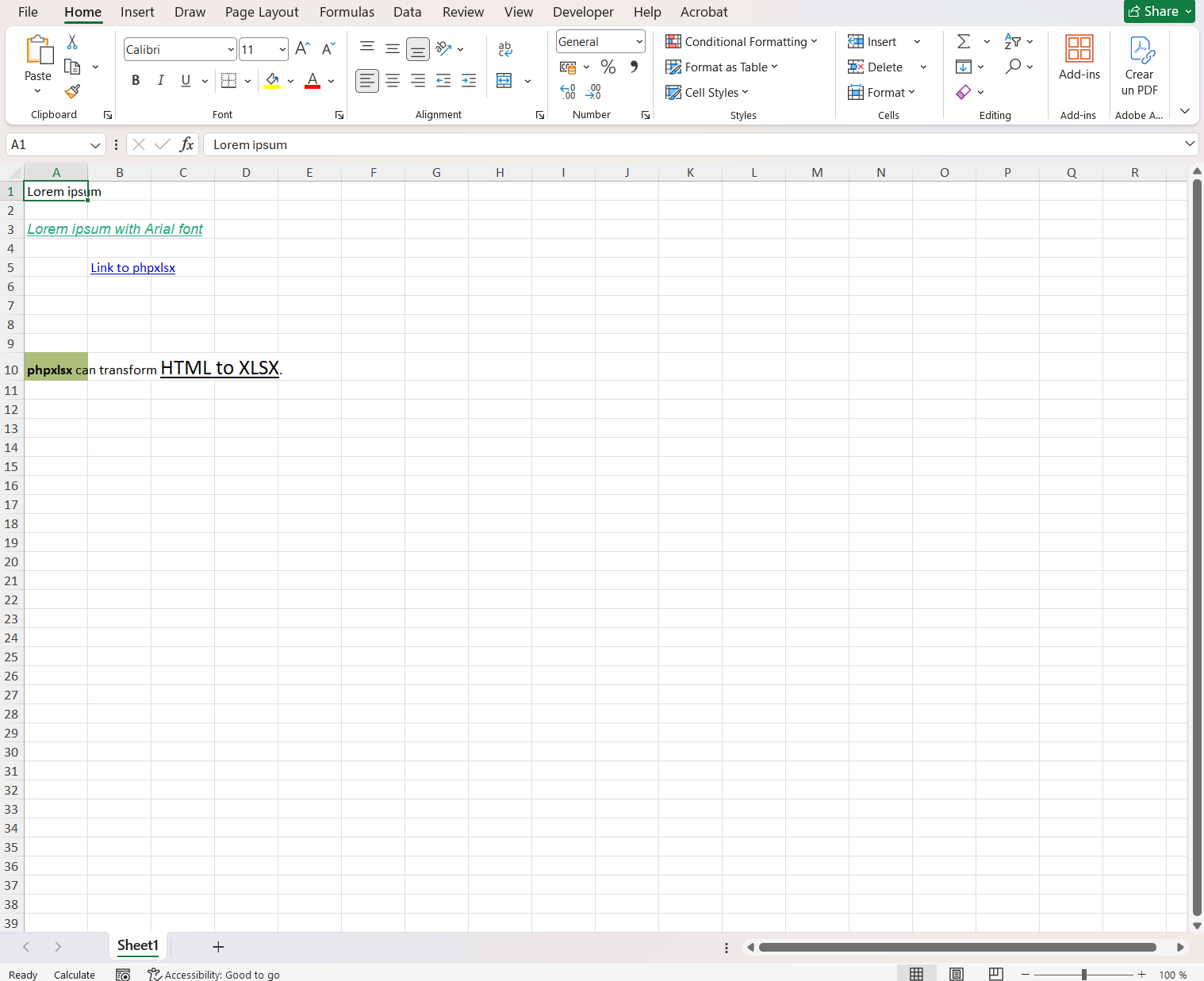Expand the General number format dropdown

638,42
